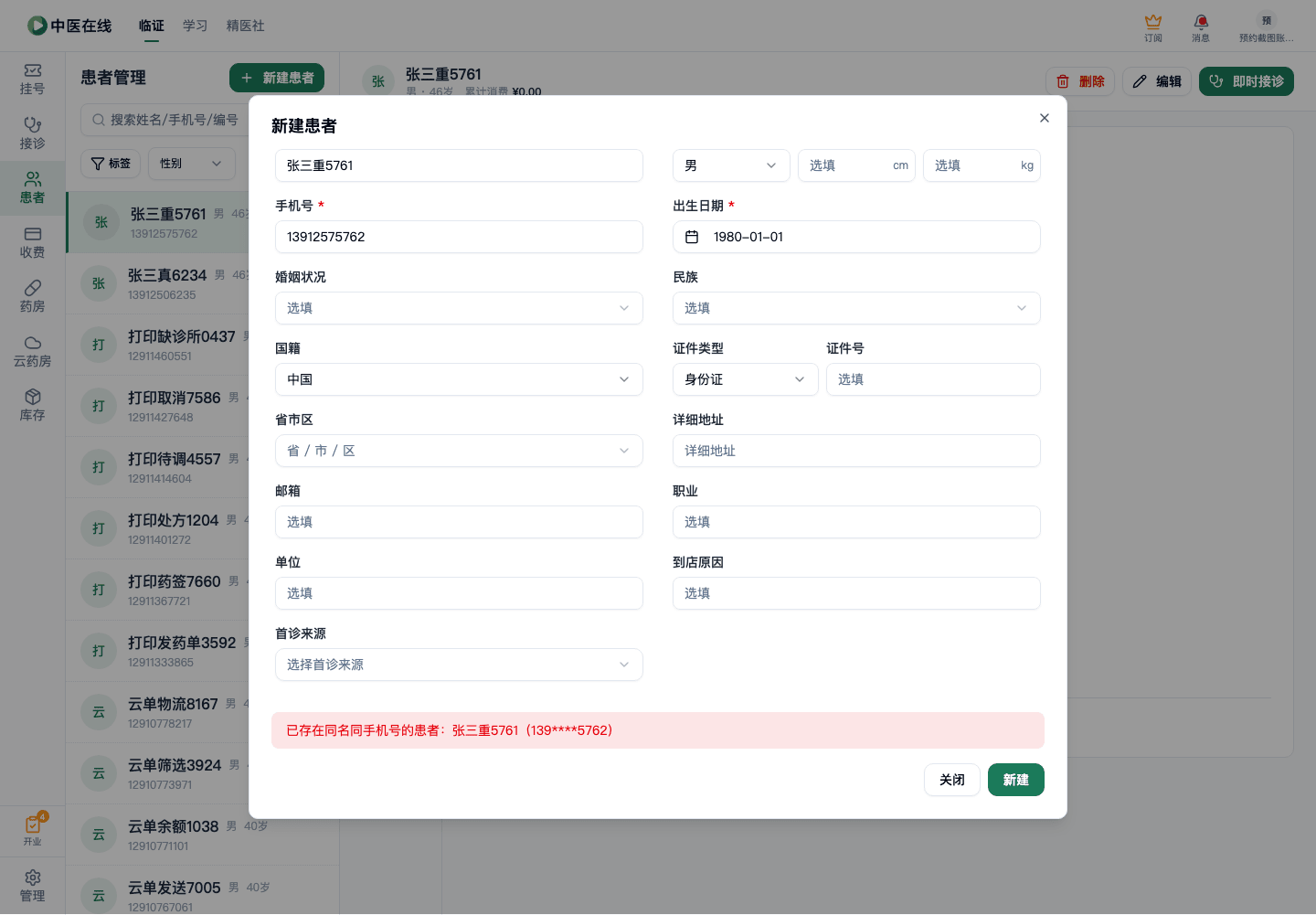The image size is (1316, 915).
Task: Select patient 打印药签7660 in list
Action: click(157, 590)
